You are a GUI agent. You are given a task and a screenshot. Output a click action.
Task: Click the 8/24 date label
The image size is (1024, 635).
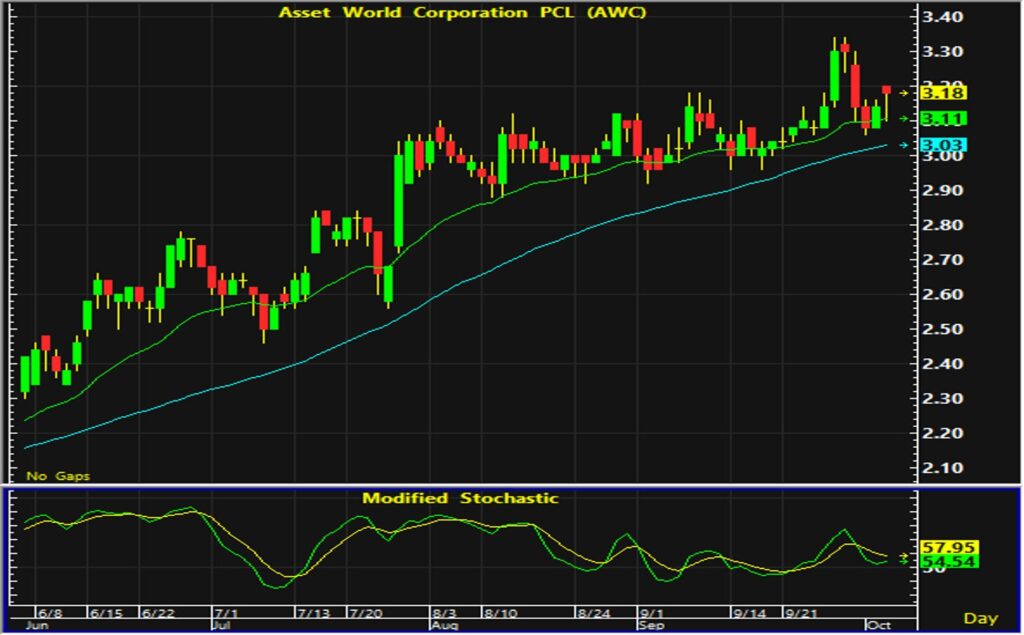point(594,613)
